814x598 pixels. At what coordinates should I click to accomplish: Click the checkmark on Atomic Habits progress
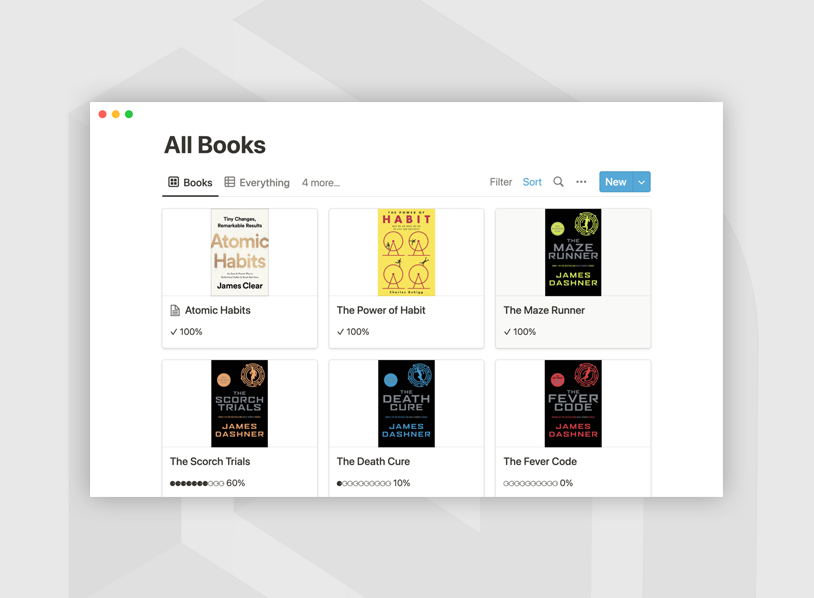[x=173, y=332]
